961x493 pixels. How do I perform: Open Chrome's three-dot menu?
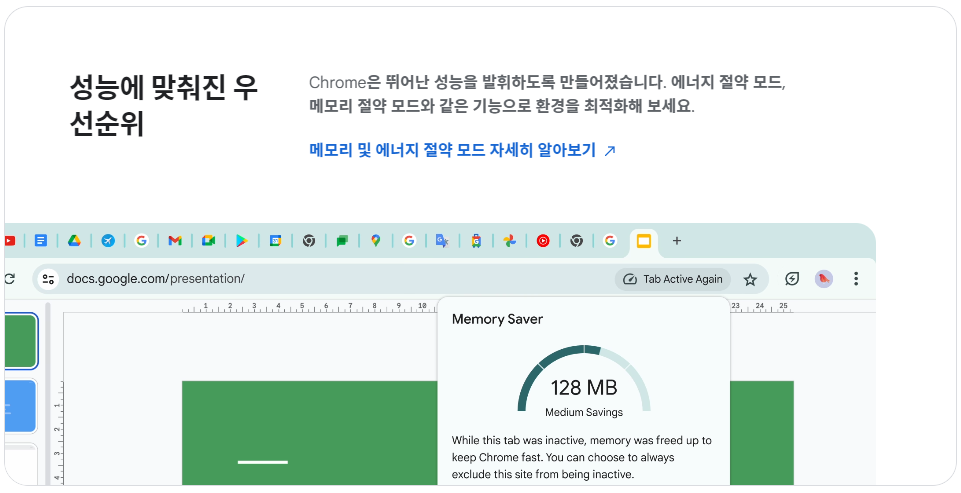click(856, 279)
